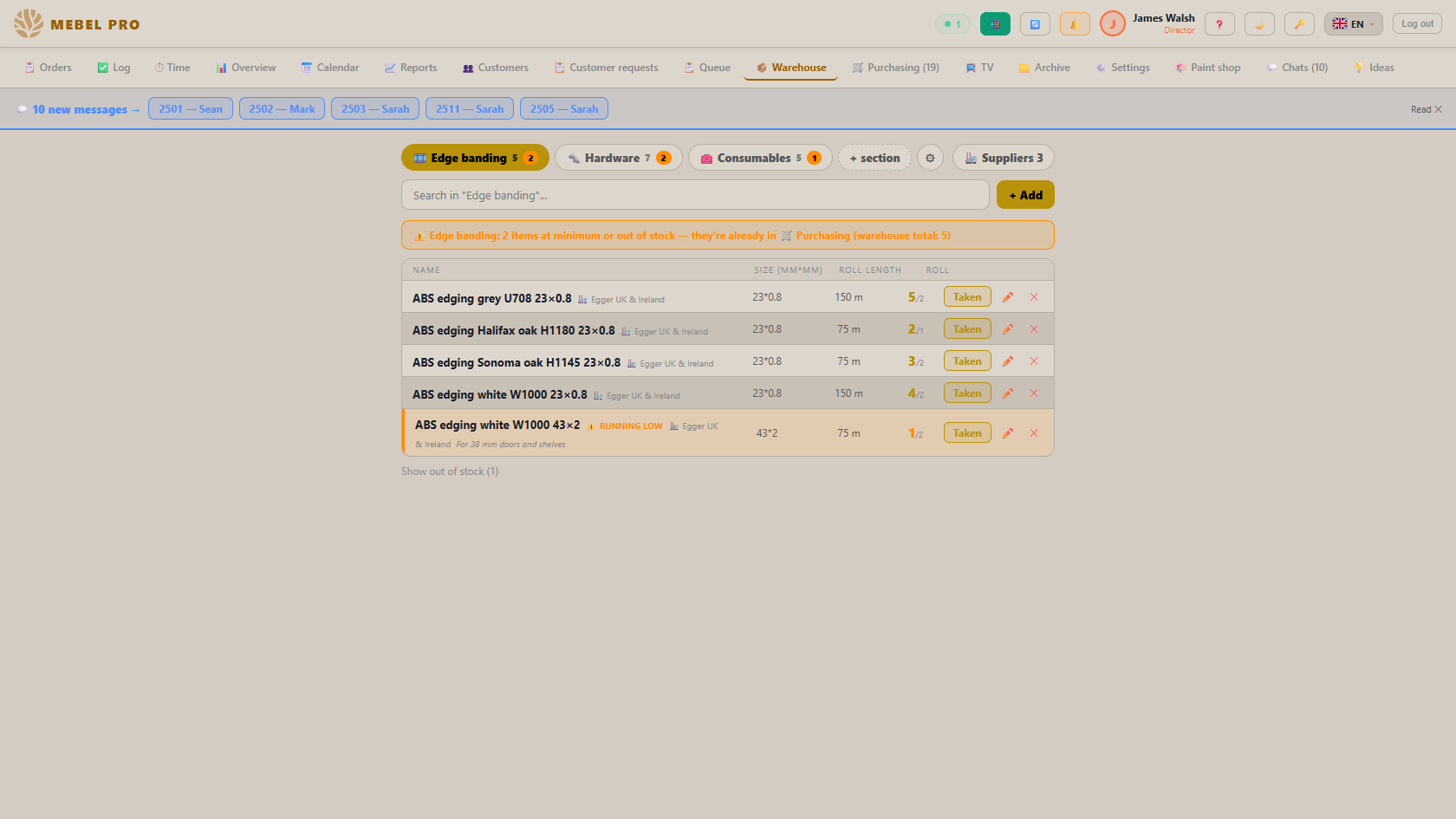Open the Overview tab

point(246,68)
